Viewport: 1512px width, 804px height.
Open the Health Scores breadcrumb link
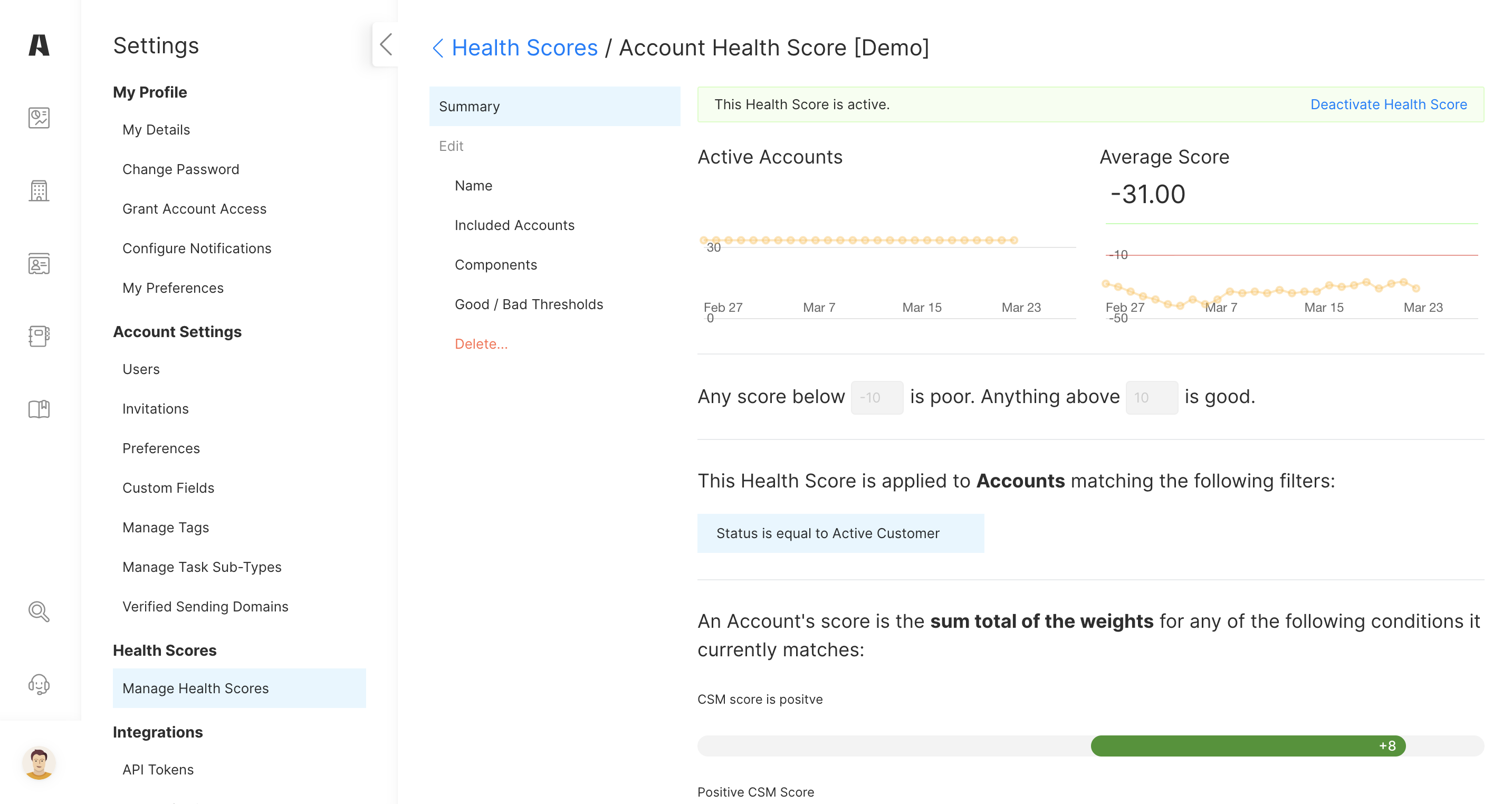[524, 47]
